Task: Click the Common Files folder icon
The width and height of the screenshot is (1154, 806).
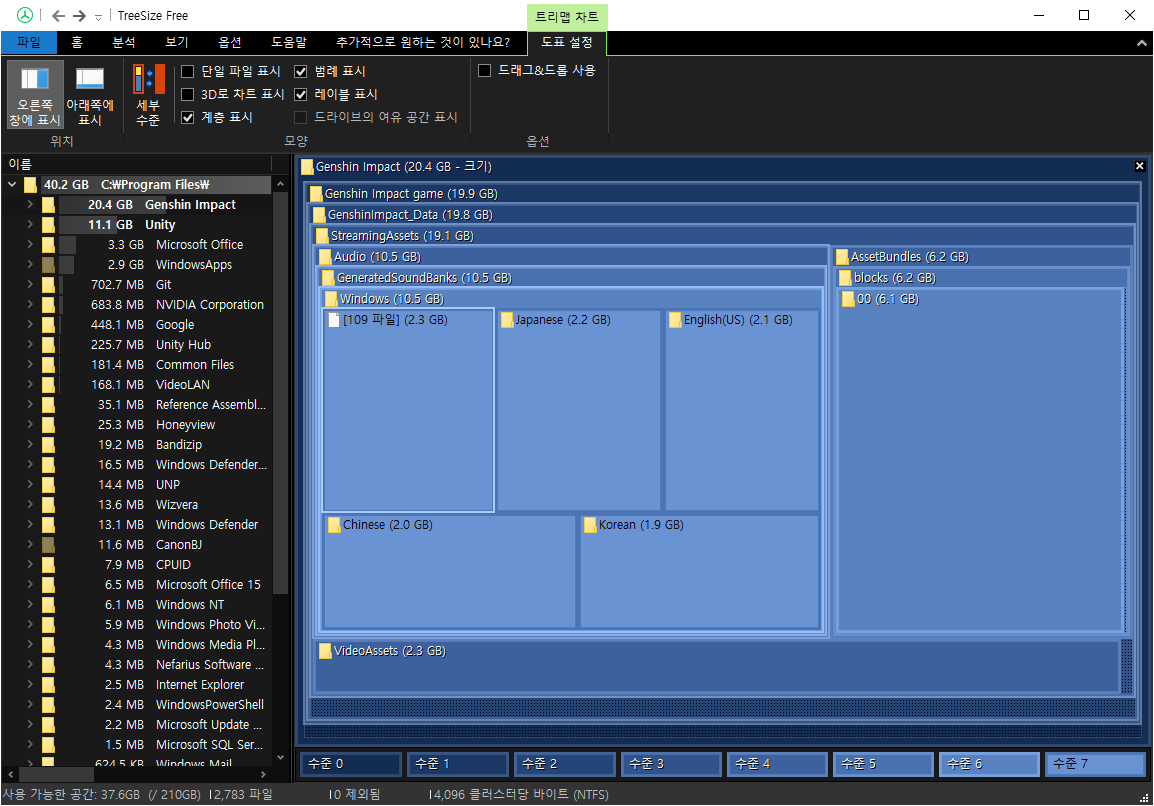Action: 49,364
